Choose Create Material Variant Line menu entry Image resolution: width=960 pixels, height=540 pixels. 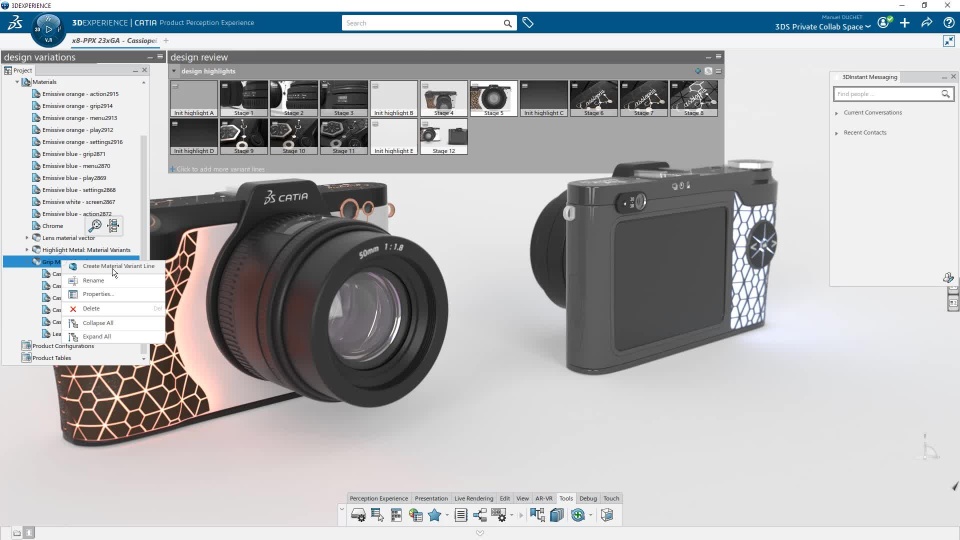(113, 266)
